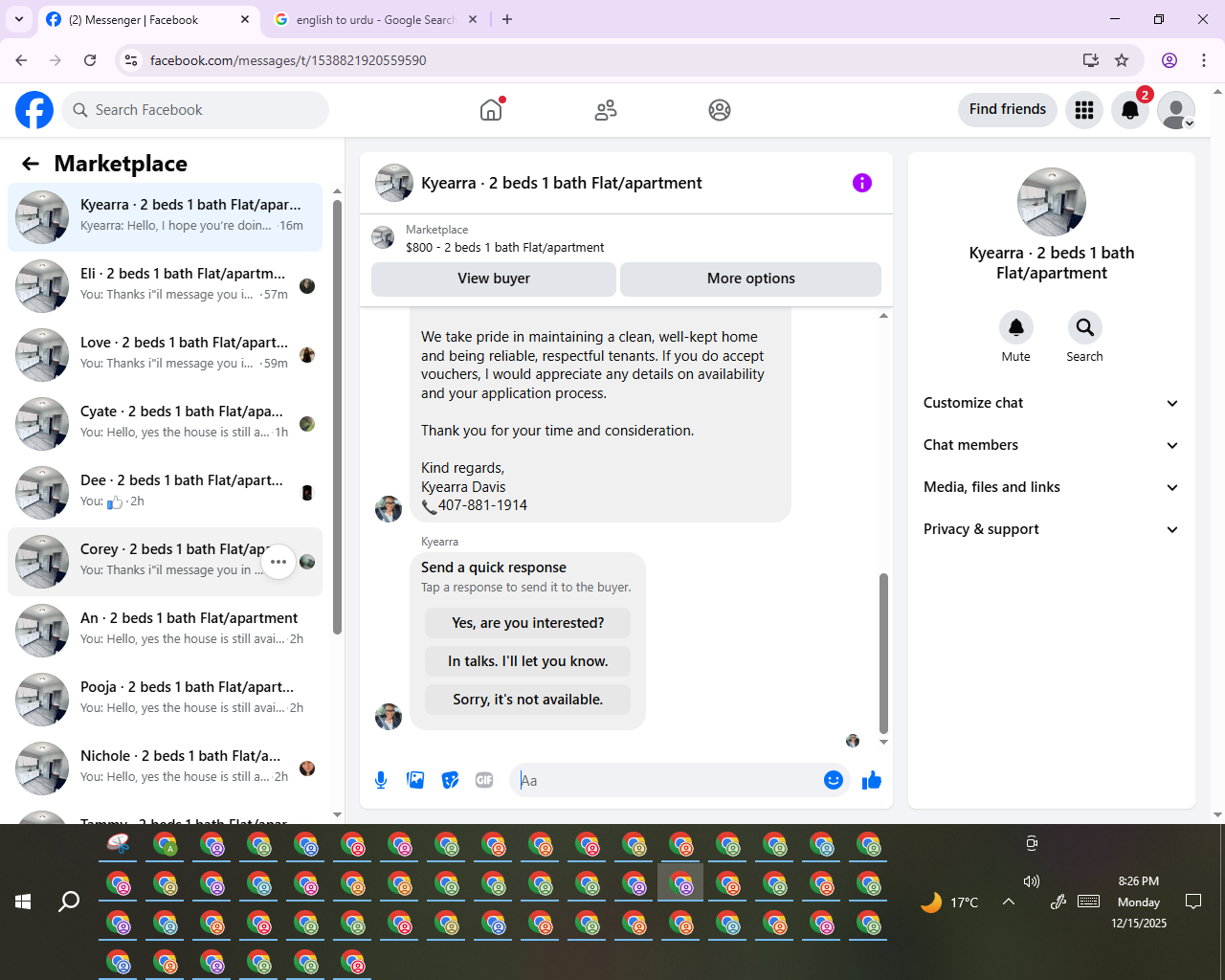Open the listing thumbnail in Marketplace banner
The height and width of the screenshot is (980, 1225).
click(383, 237)
